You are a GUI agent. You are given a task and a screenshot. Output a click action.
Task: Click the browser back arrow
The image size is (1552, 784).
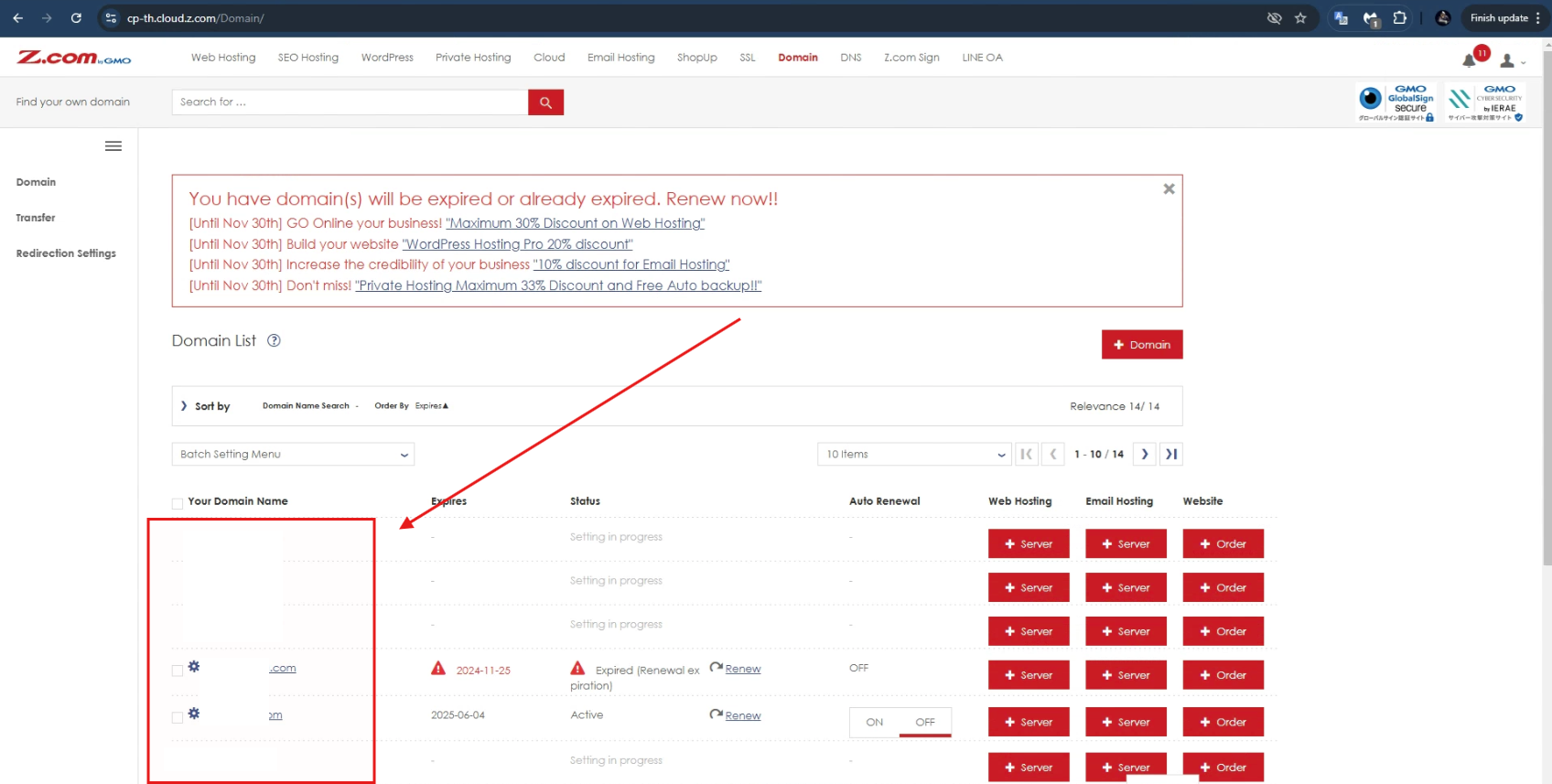pyautogui.click(x=18, y=18)
